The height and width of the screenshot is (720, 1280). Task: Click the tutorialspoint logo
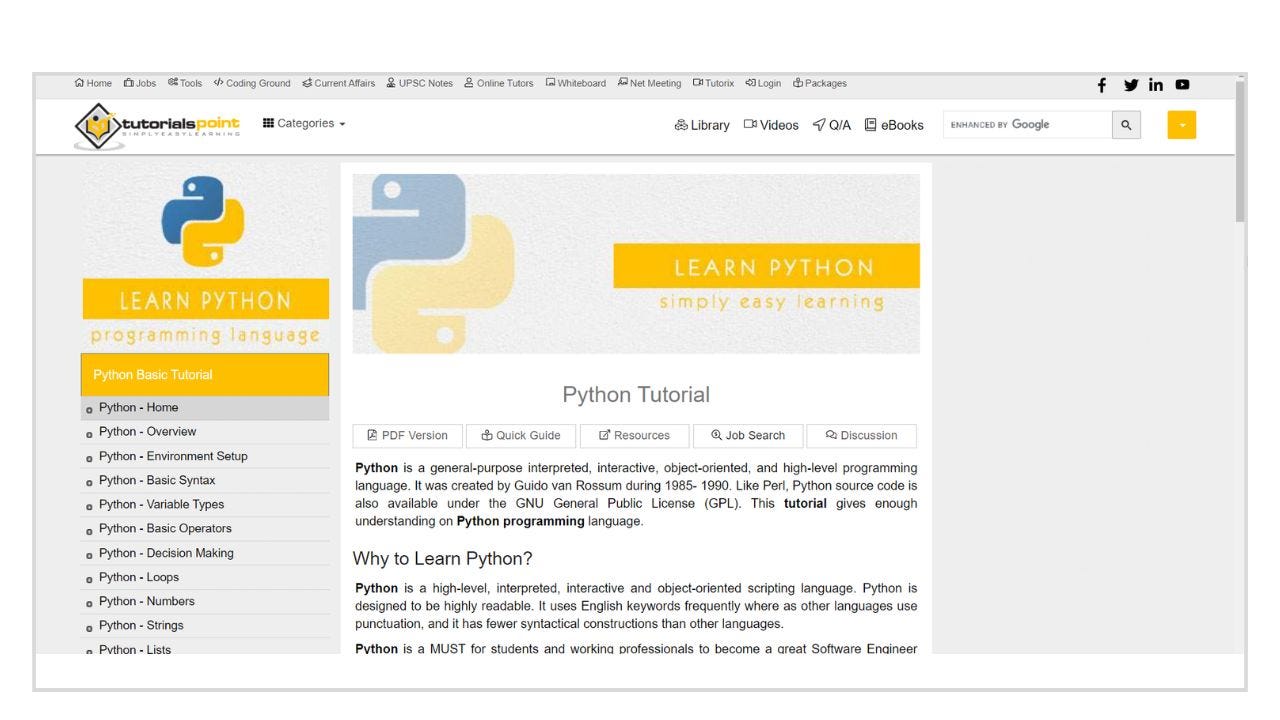tap(157, 126)
